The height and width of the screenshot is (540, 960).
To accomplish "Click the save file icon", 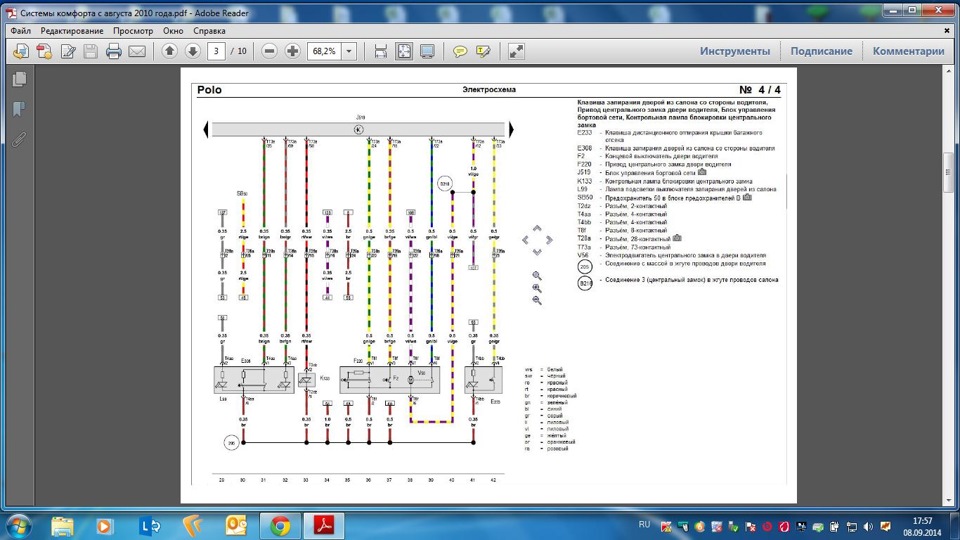I will tap(91, 51).
